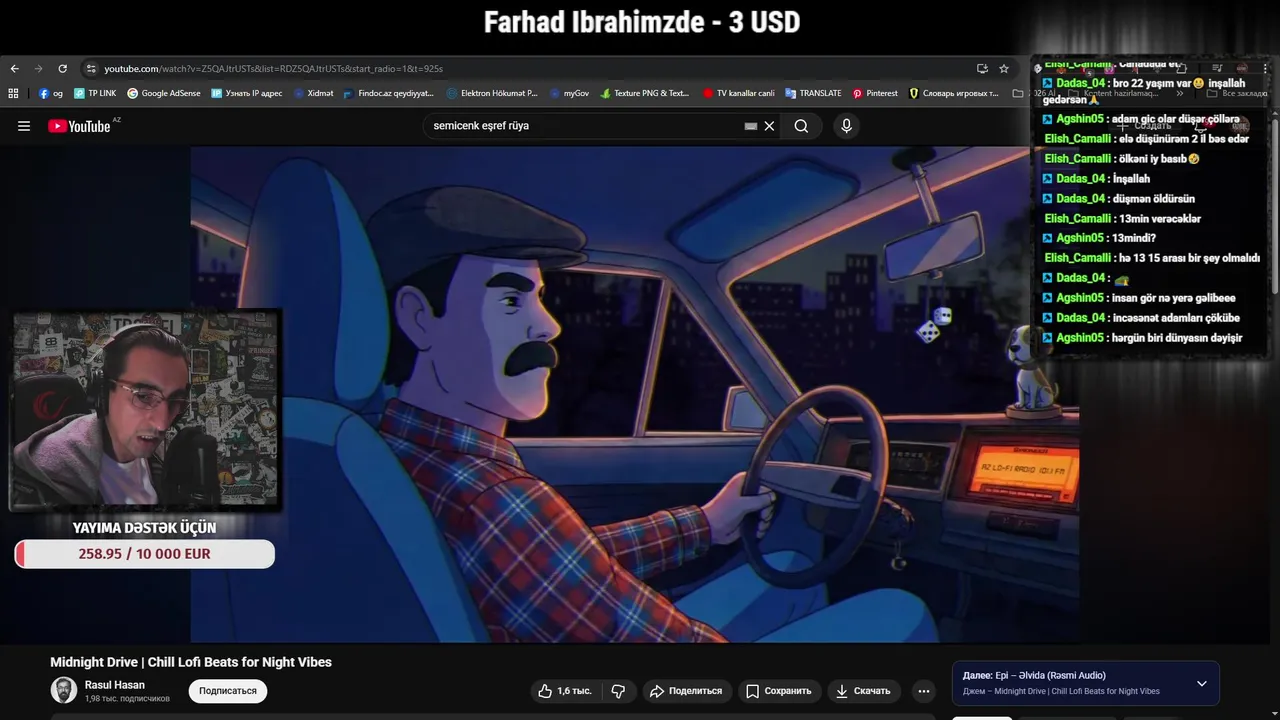Go to YouTube home via logo
The image size is (1280, 720).
pyautogui.click(x=82, y=126)
